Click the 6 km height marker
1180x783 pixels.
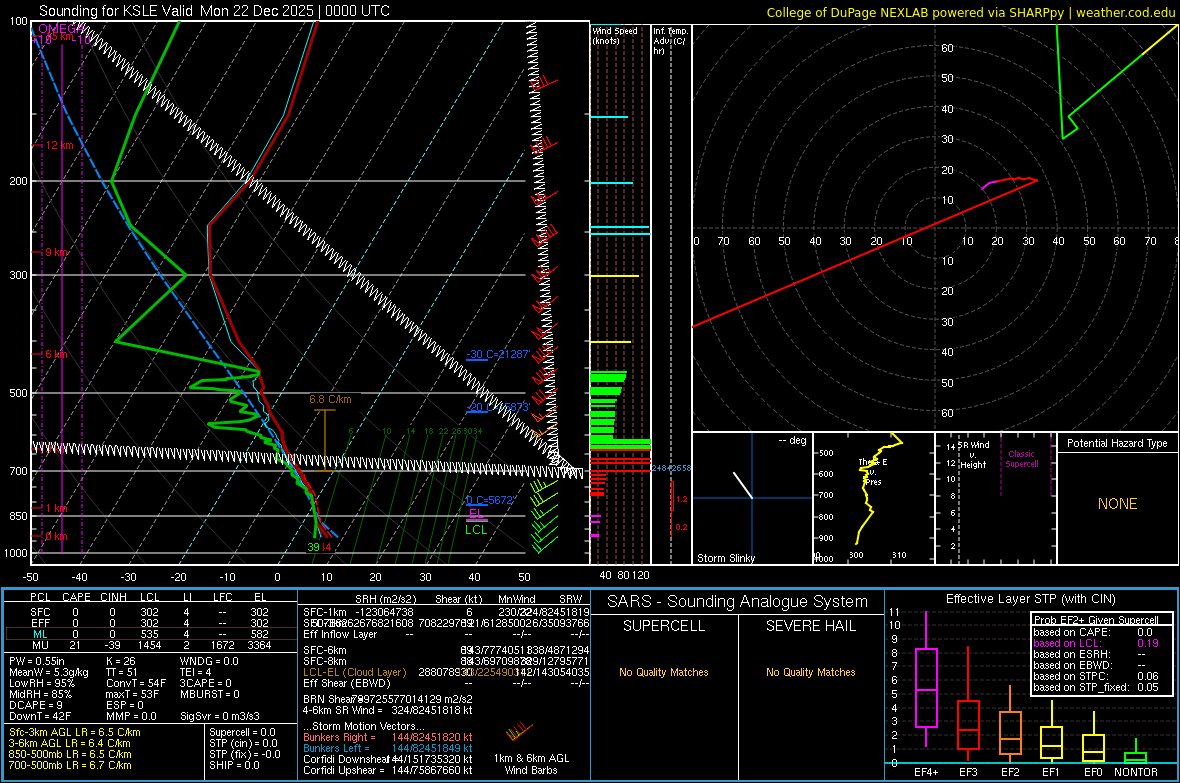click(57, 354)
